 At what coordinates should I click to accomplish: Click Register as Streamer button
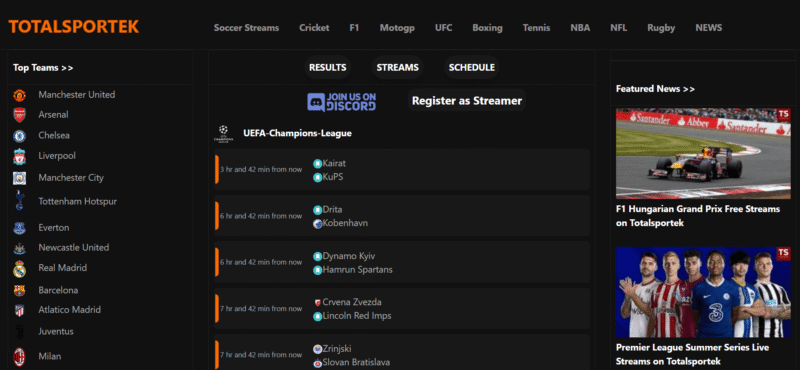467,101
